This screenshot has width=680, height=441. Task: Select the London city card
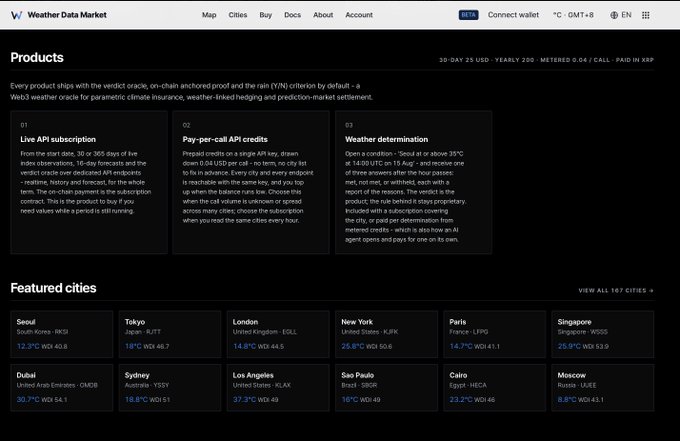tap(278, 334)
